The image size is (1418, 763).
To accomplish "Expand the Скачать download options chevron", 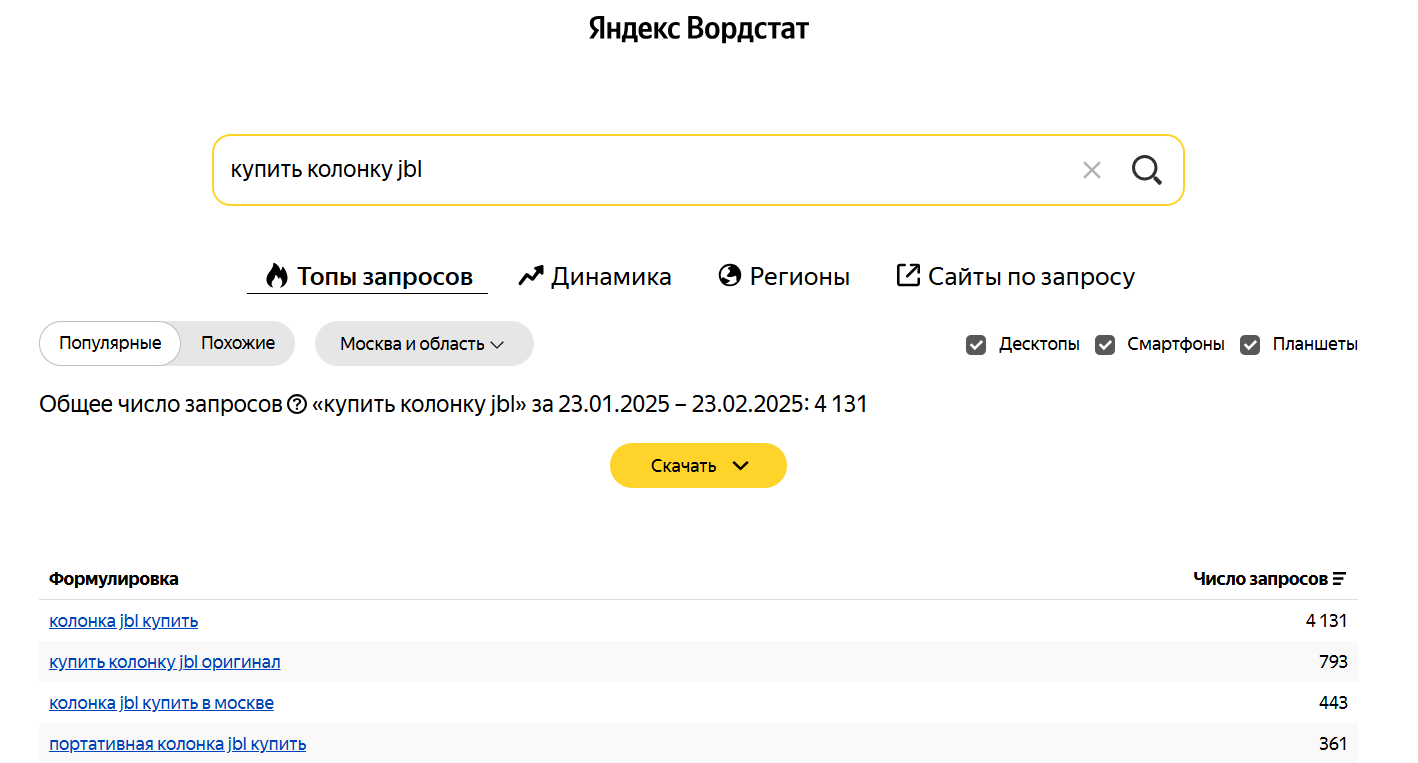I will [740, 465].
